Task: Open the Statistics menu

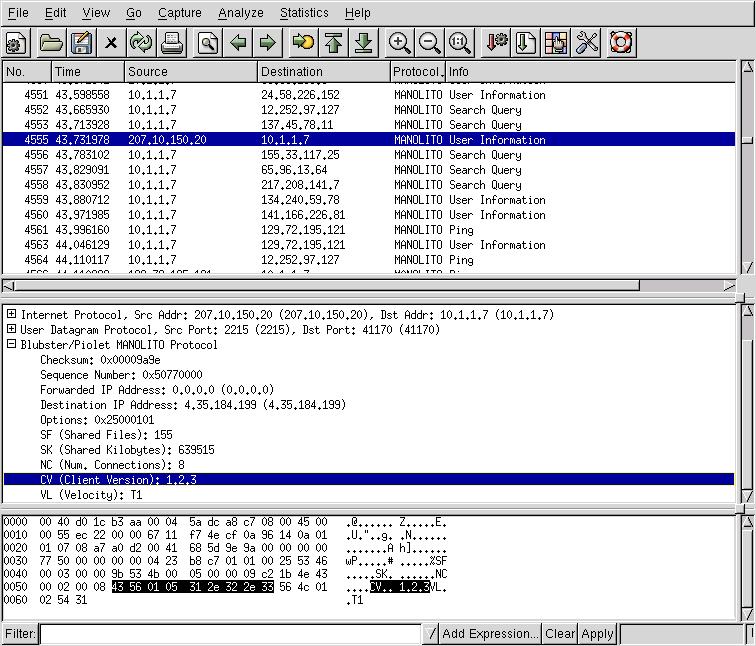Action: (x=303, y=13)
